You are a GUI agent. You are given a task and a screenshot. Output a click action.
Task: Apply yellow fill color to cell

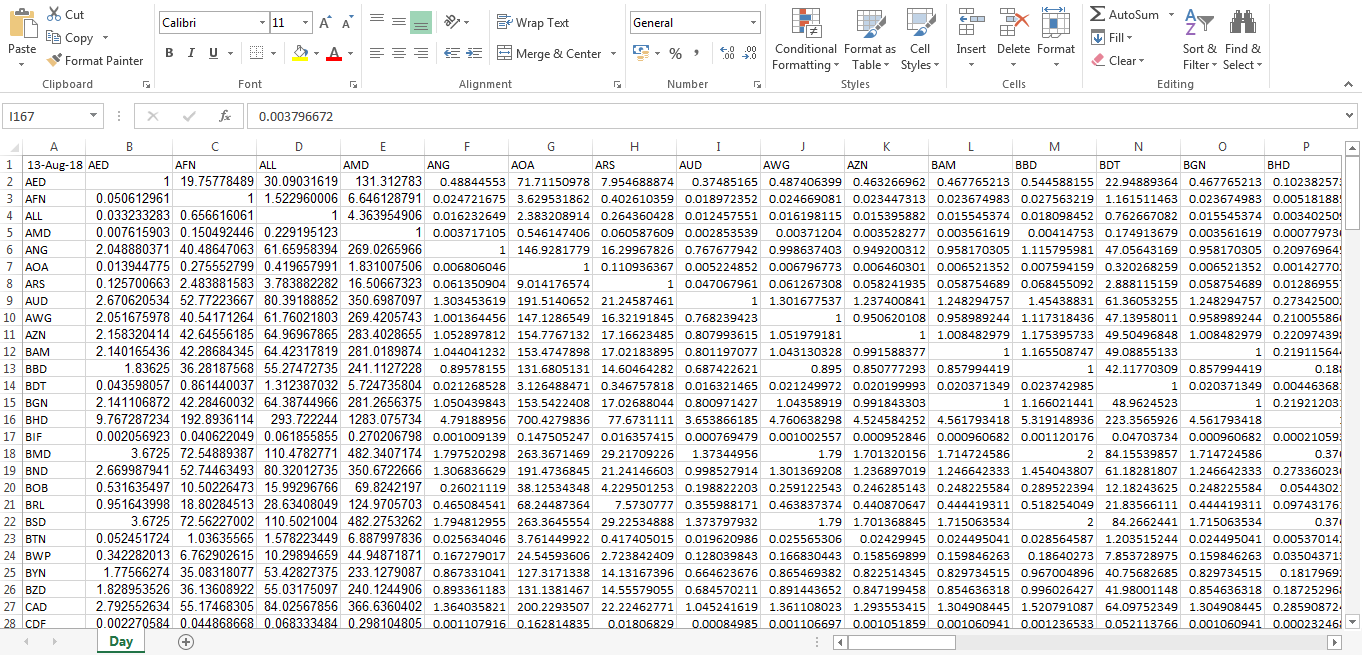[x=300, y=53]
